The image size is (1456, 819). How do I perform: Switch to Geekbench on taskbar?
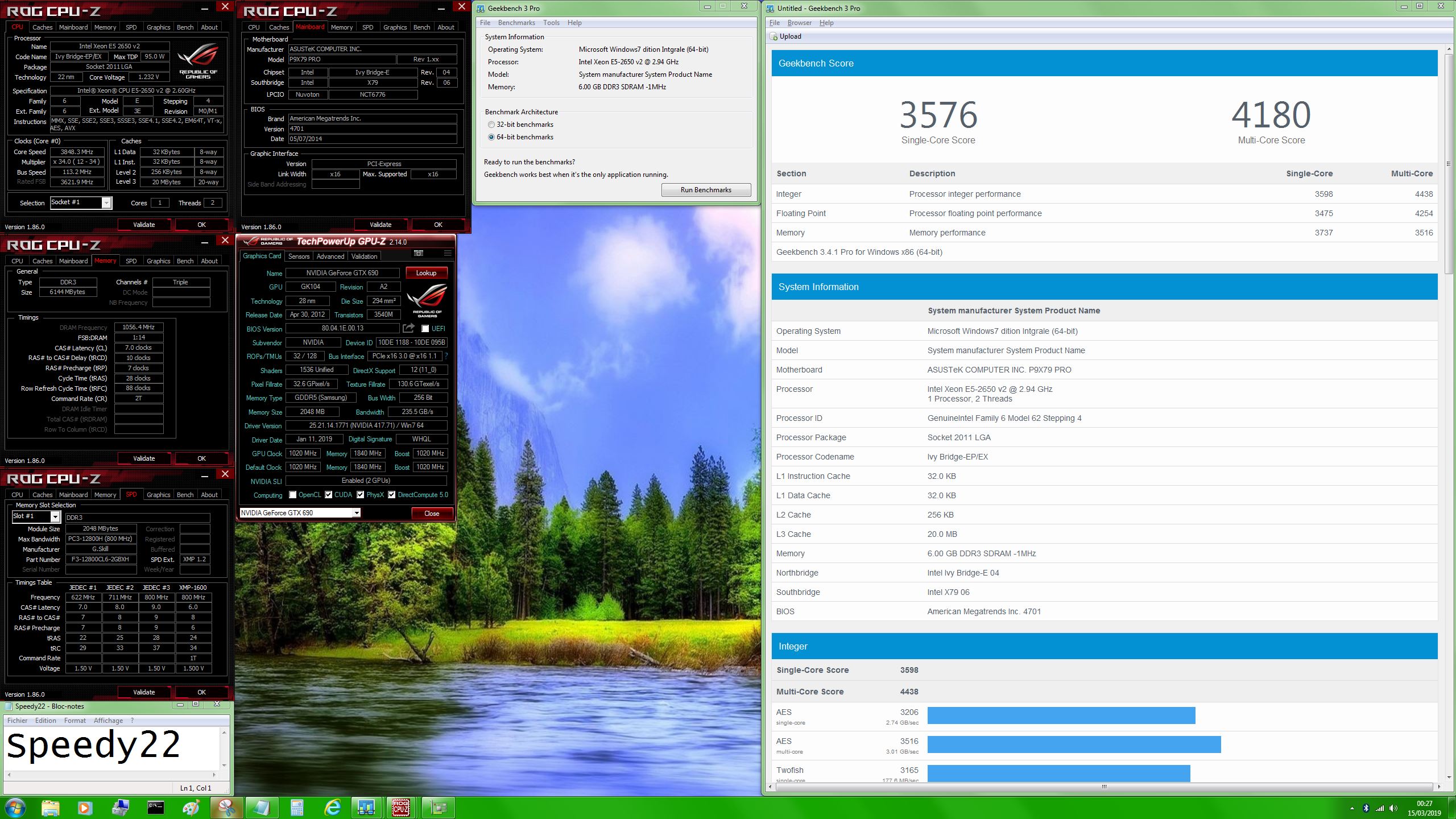click(367, 808)
